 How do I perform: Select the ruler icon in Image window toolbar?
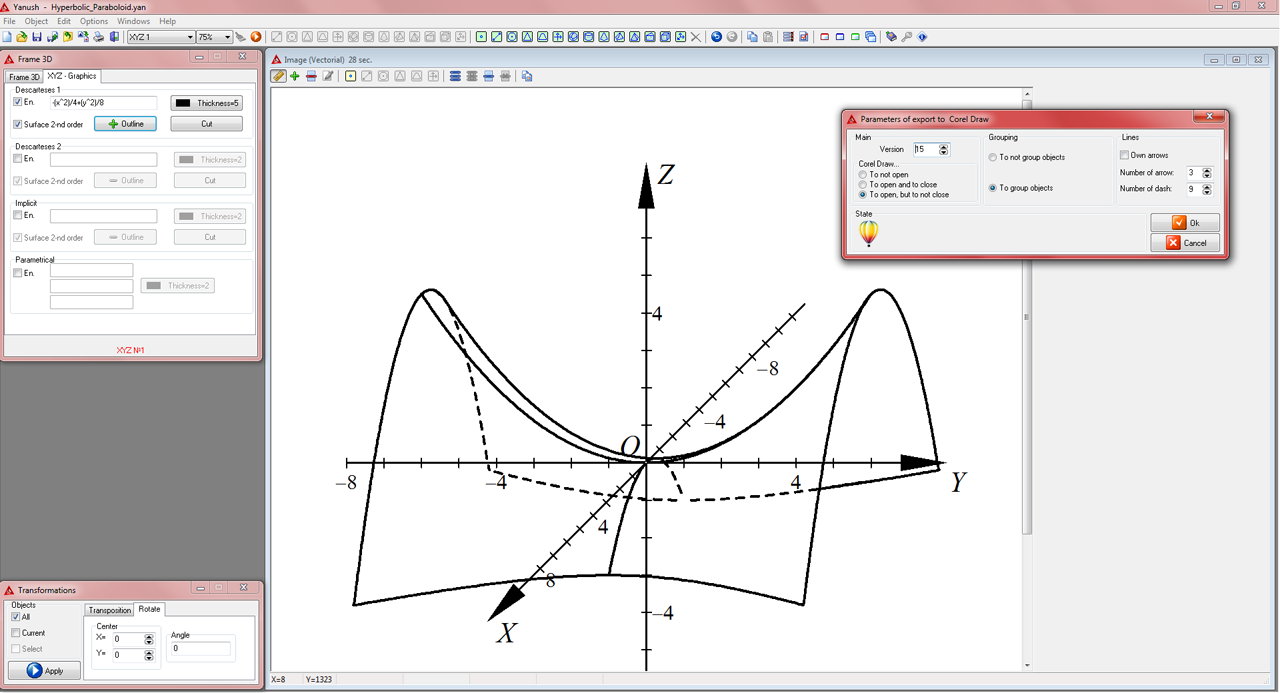tap(279, 76)
